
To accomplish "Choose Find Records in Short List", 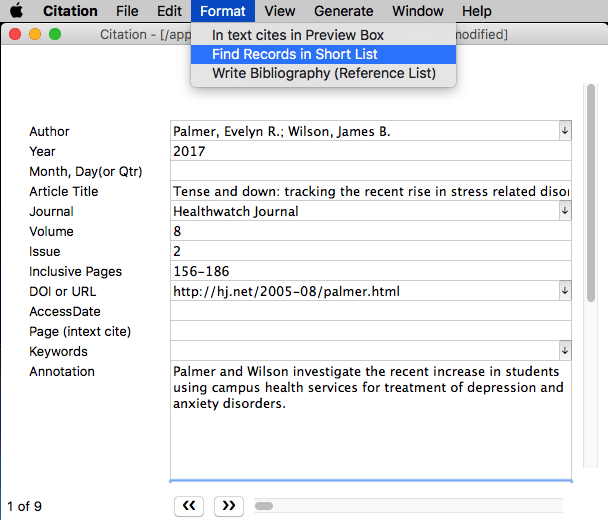I will [294, 54].
